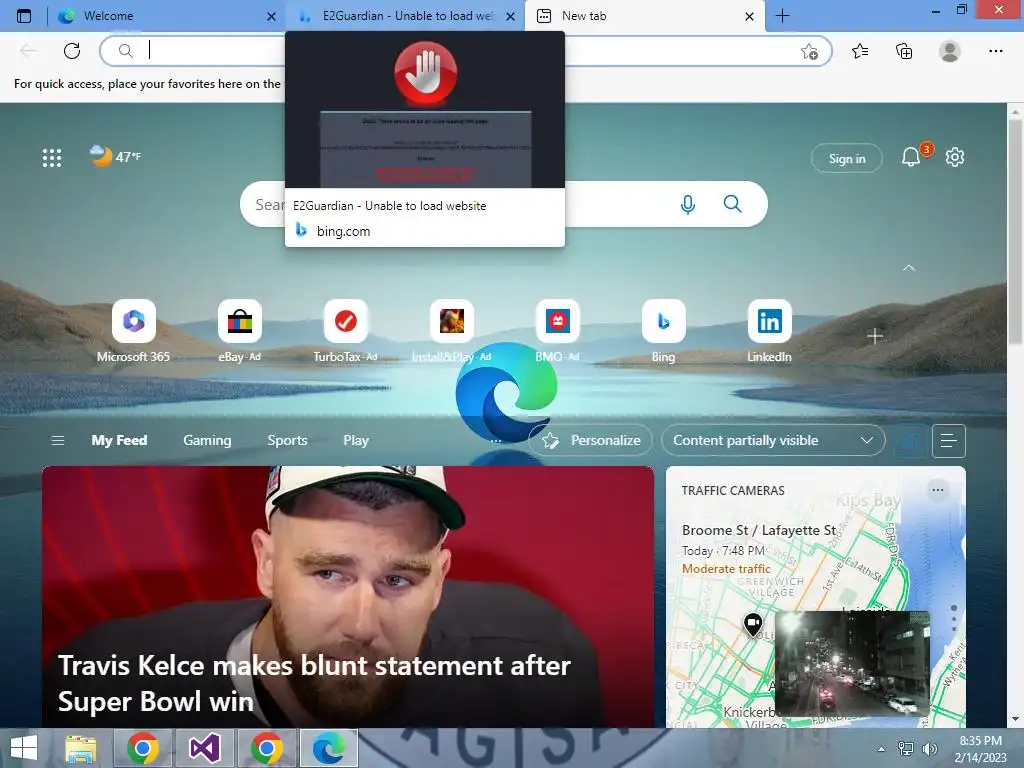Image resolution: width=1024 pixels, height=768 pixels.
Task: Open the Windows Start menu
Action: (x=24, y=748)
